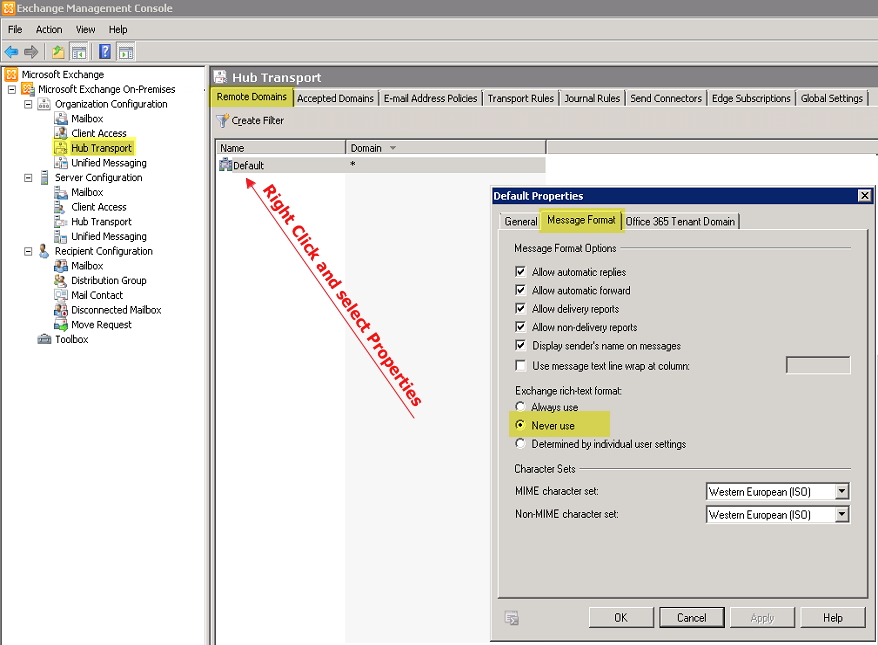The image size is (878, 645).
Task: Click the Forward arrow toolbar icon
Action: click(31, 52)
